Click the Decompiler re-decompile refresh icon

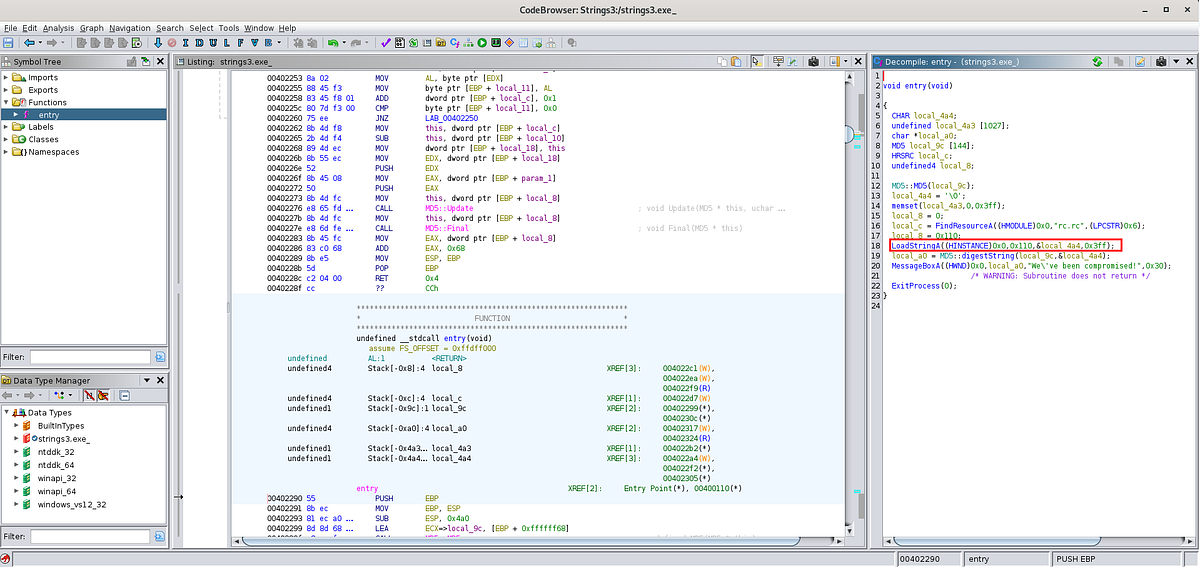pyautogui.click(x=1097, y=61)
